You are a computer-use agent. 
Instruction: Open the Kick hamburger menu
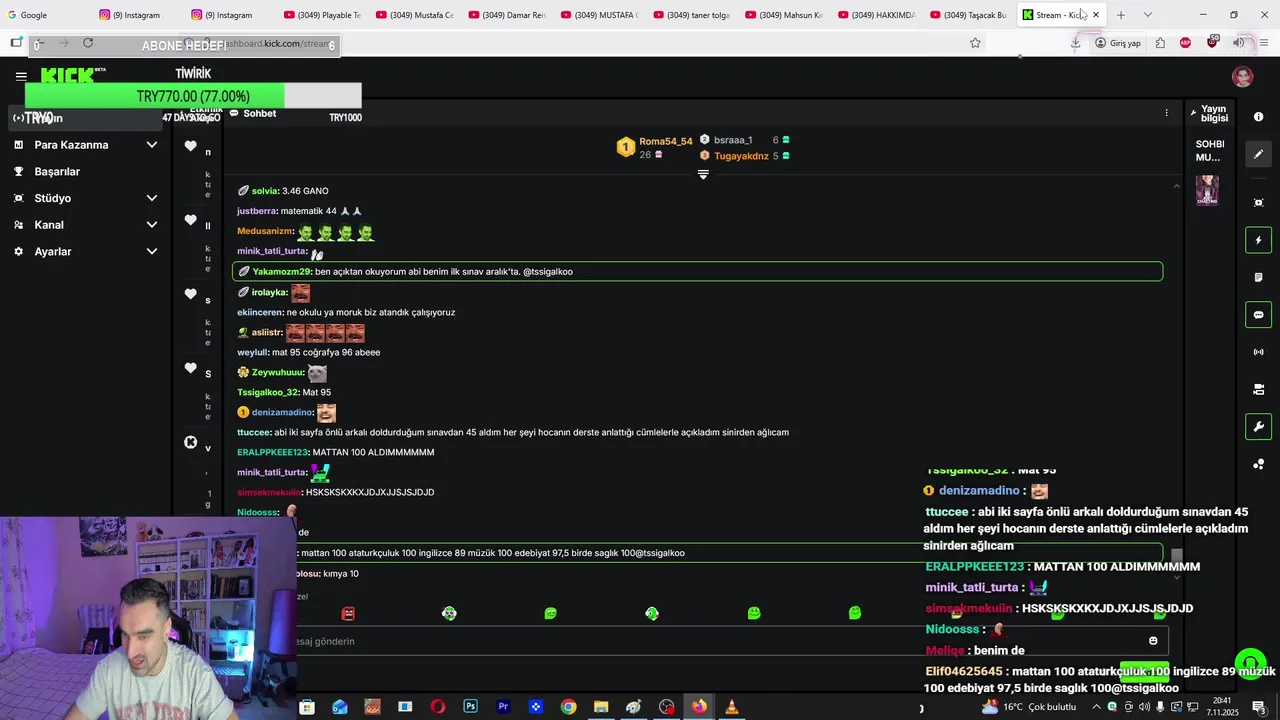point(21,76)
